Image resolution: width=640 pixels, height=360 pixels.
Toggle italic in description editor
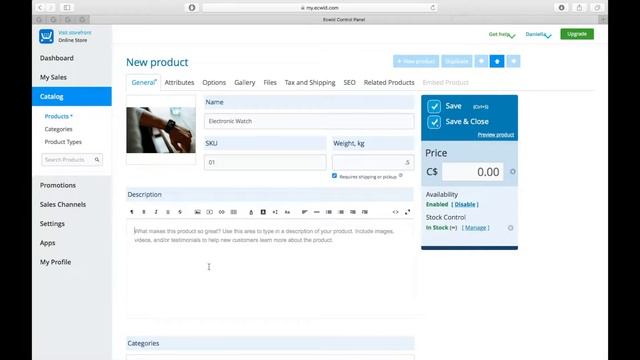(x=156, y=212)
